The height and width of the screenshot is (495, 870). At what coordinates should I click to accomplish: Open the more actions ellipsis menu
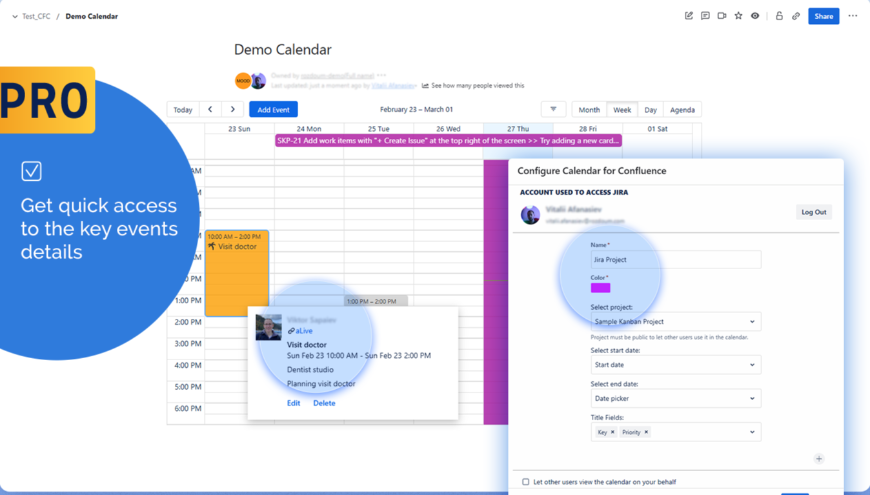coord(853,16)
